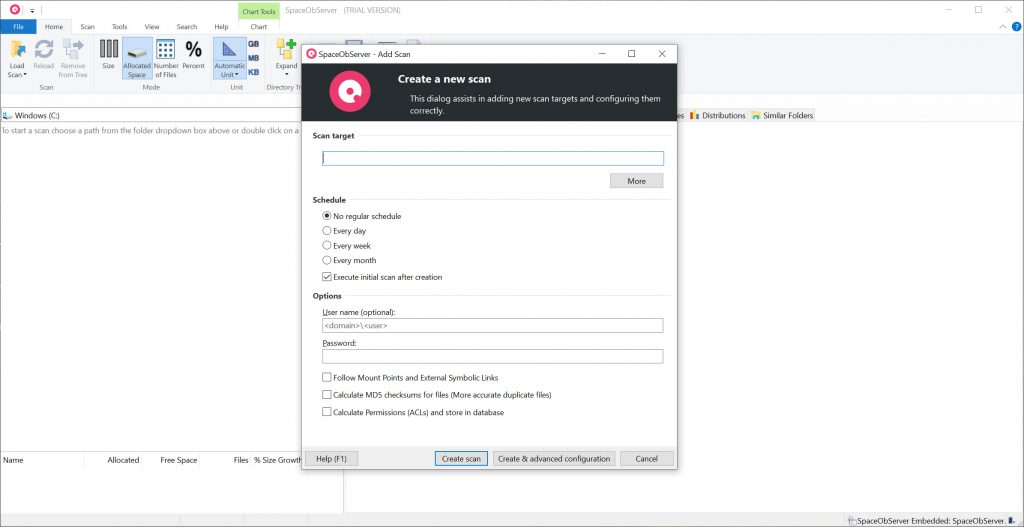
Task: Switch to the Help ribbon tab
Action: tap(221, 27)
